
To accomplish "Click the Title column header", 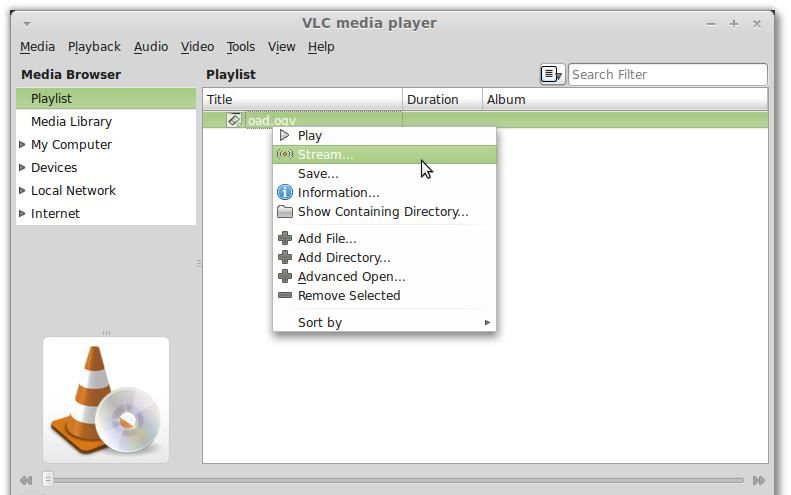I will pyautogui.click(x=303, y=99).
